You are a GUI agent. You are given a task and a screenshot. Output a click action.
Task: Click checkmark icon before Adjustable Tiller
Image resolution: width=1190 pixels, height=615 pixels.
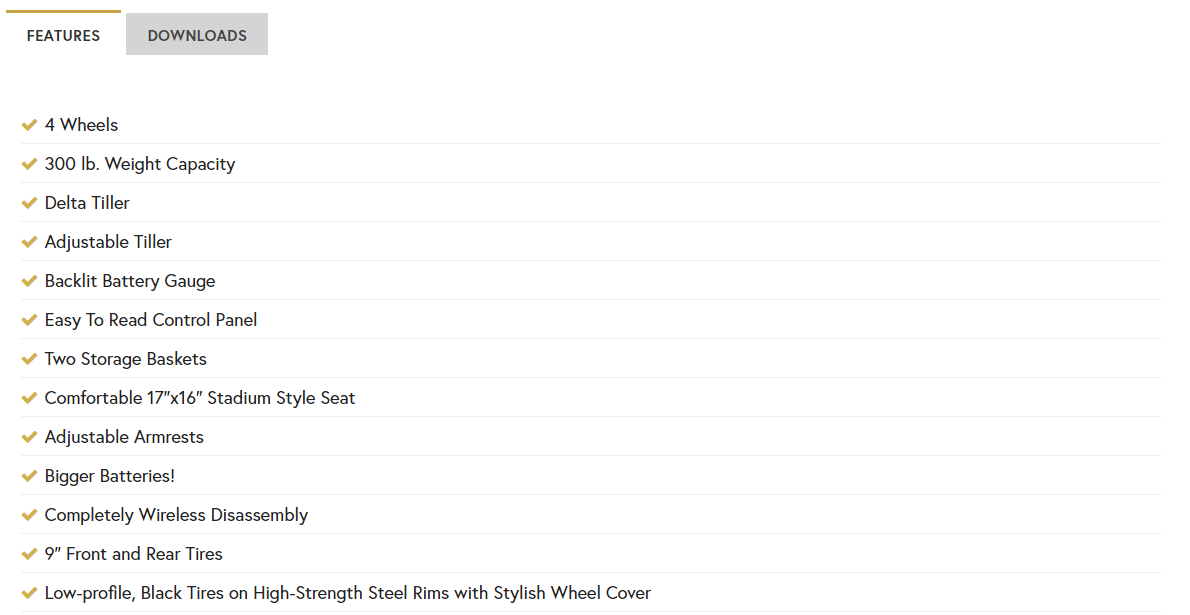coord(29,242)
